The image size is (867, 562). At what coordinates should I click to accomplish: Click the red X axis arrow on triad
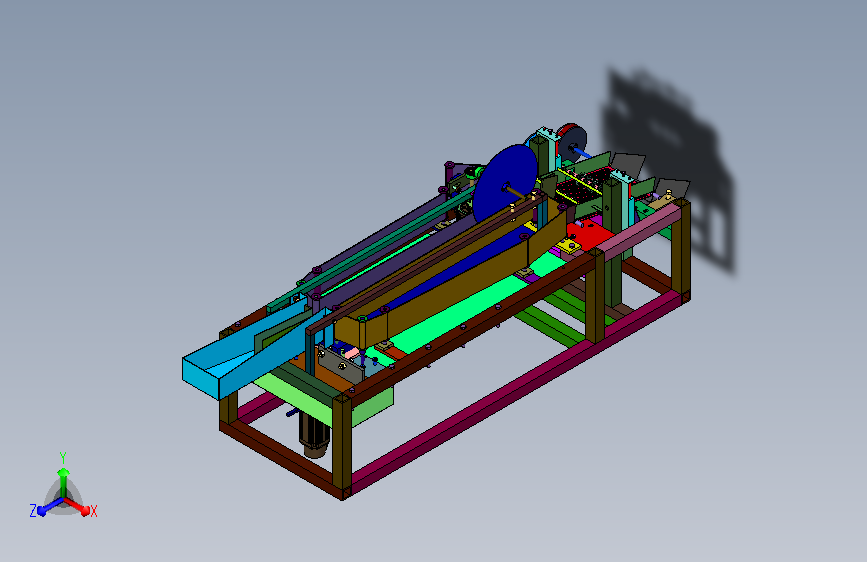(x=79, y=506)
